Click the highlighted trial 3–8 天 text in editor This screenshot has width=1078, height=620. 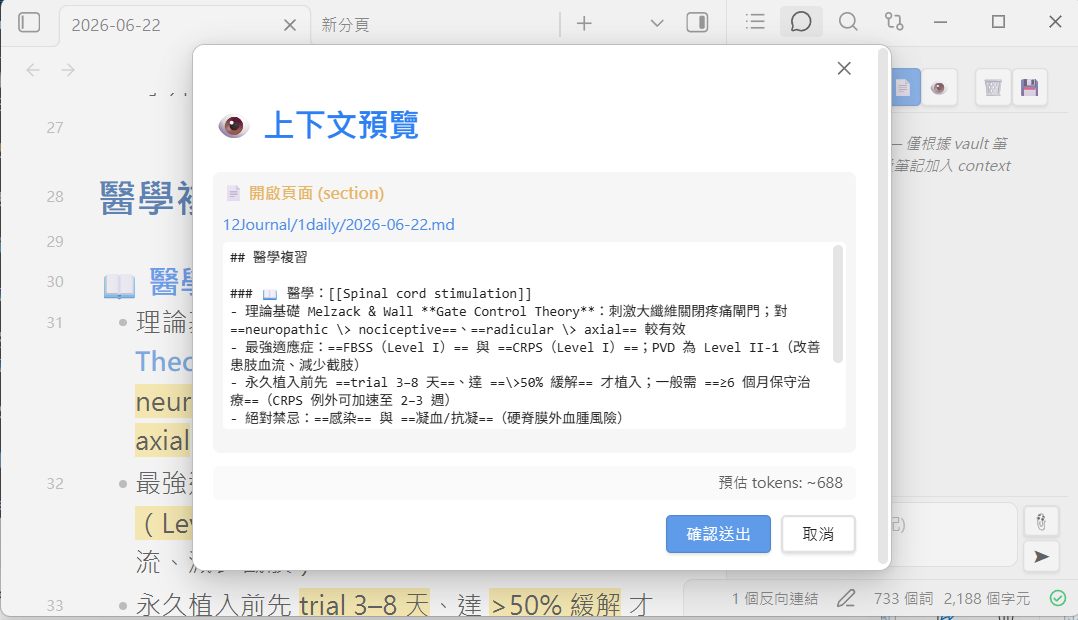click(364, 605)
